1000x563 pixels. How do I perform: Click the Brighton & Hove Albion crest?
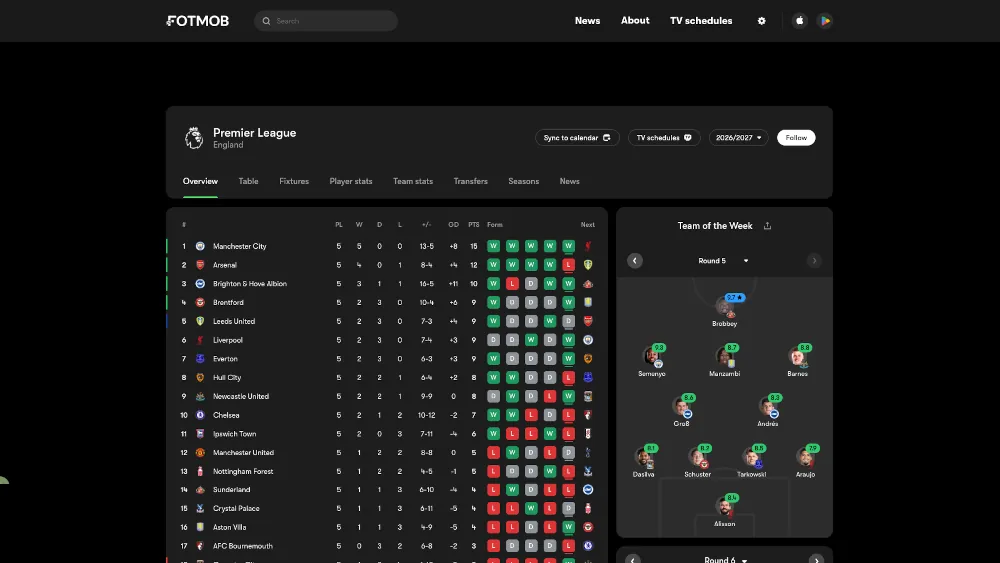point(200,284)
